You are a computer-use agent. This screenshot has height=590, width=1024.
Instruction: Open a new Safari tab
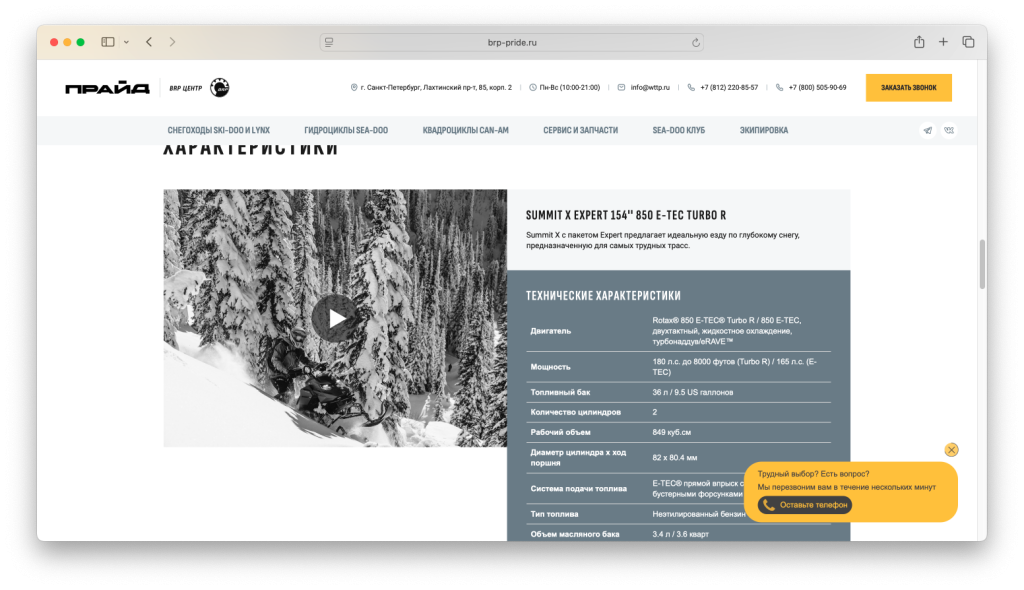tap(943, 42)
